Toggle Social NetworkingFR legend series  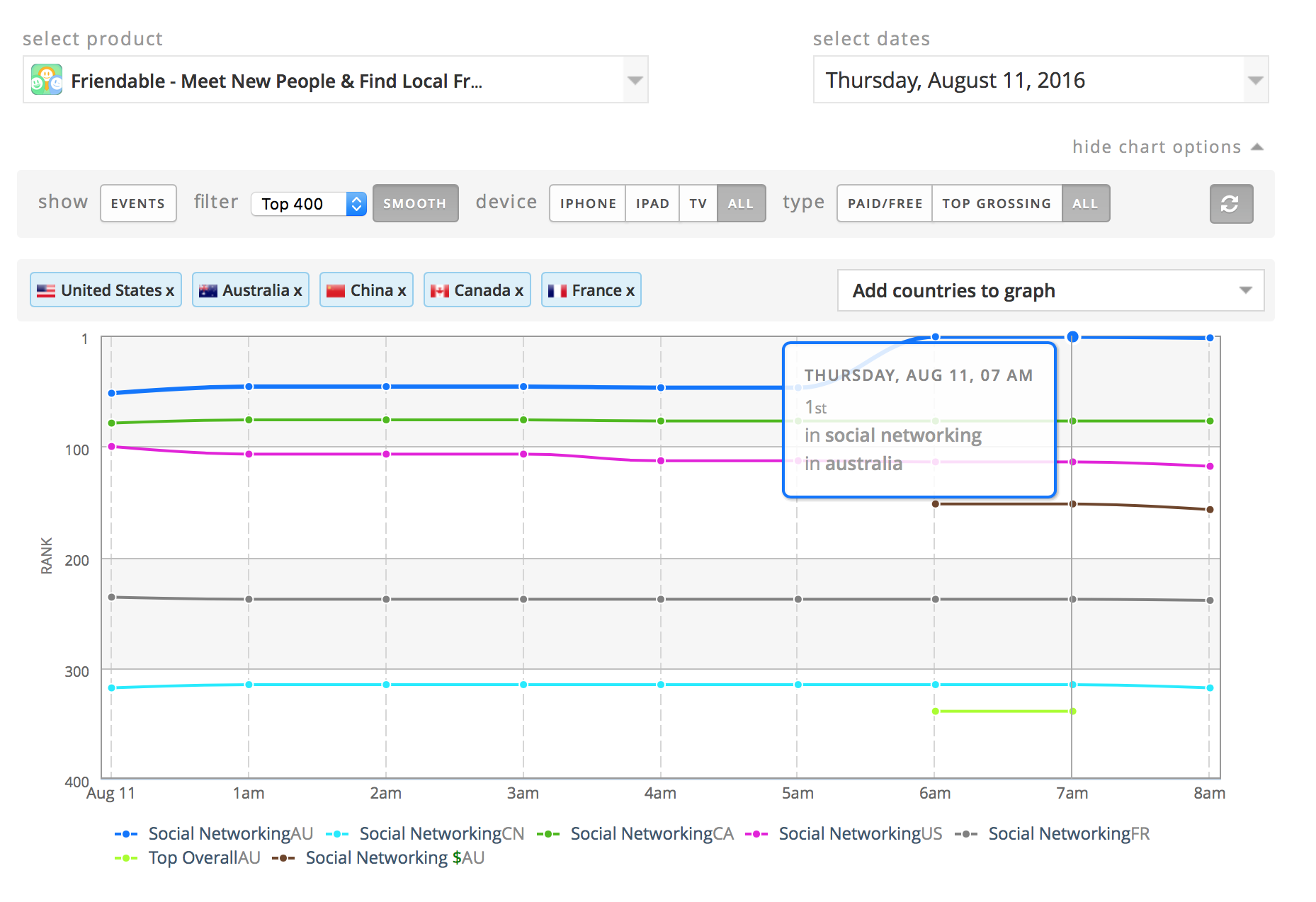[x=1053, y=834]
